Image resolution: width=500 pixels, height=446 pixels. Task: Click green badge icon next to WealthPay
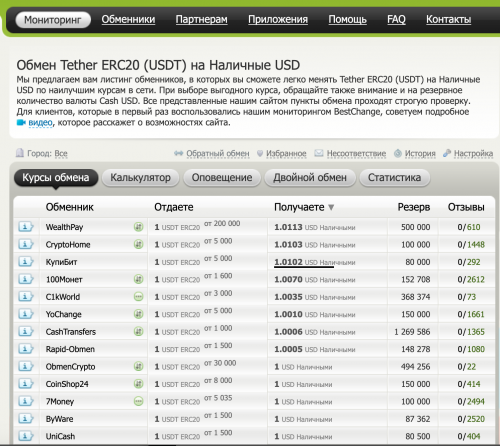point(138,227)
